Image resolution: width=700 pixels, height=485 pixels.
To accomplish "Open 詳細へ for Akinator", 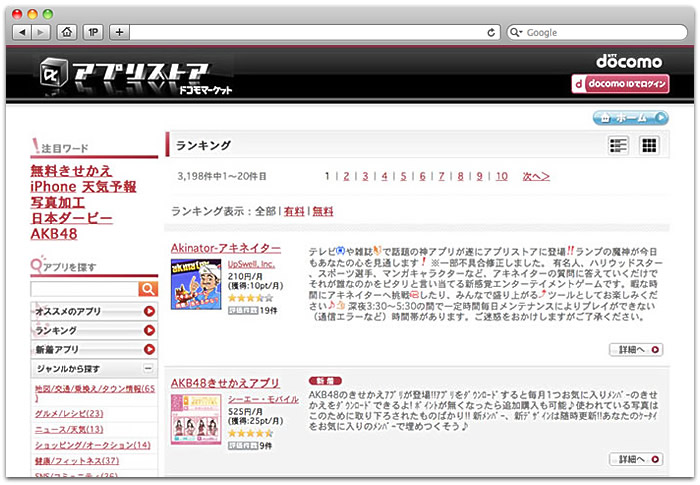I will click(635, 350).
